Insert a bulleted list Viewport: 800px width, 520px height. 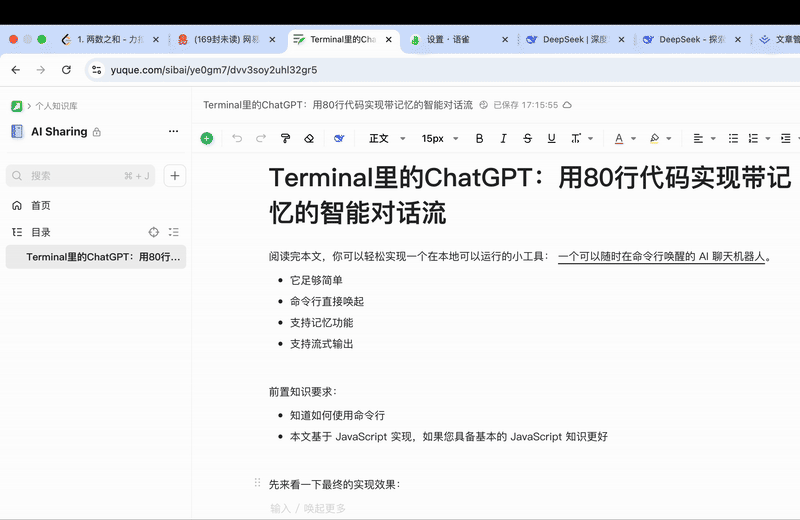733,138
